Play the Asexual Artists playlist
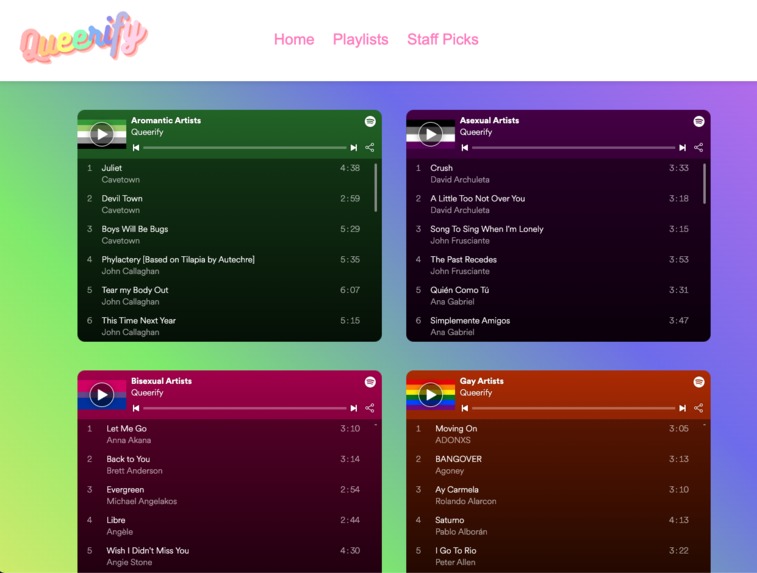 (431, 134)
